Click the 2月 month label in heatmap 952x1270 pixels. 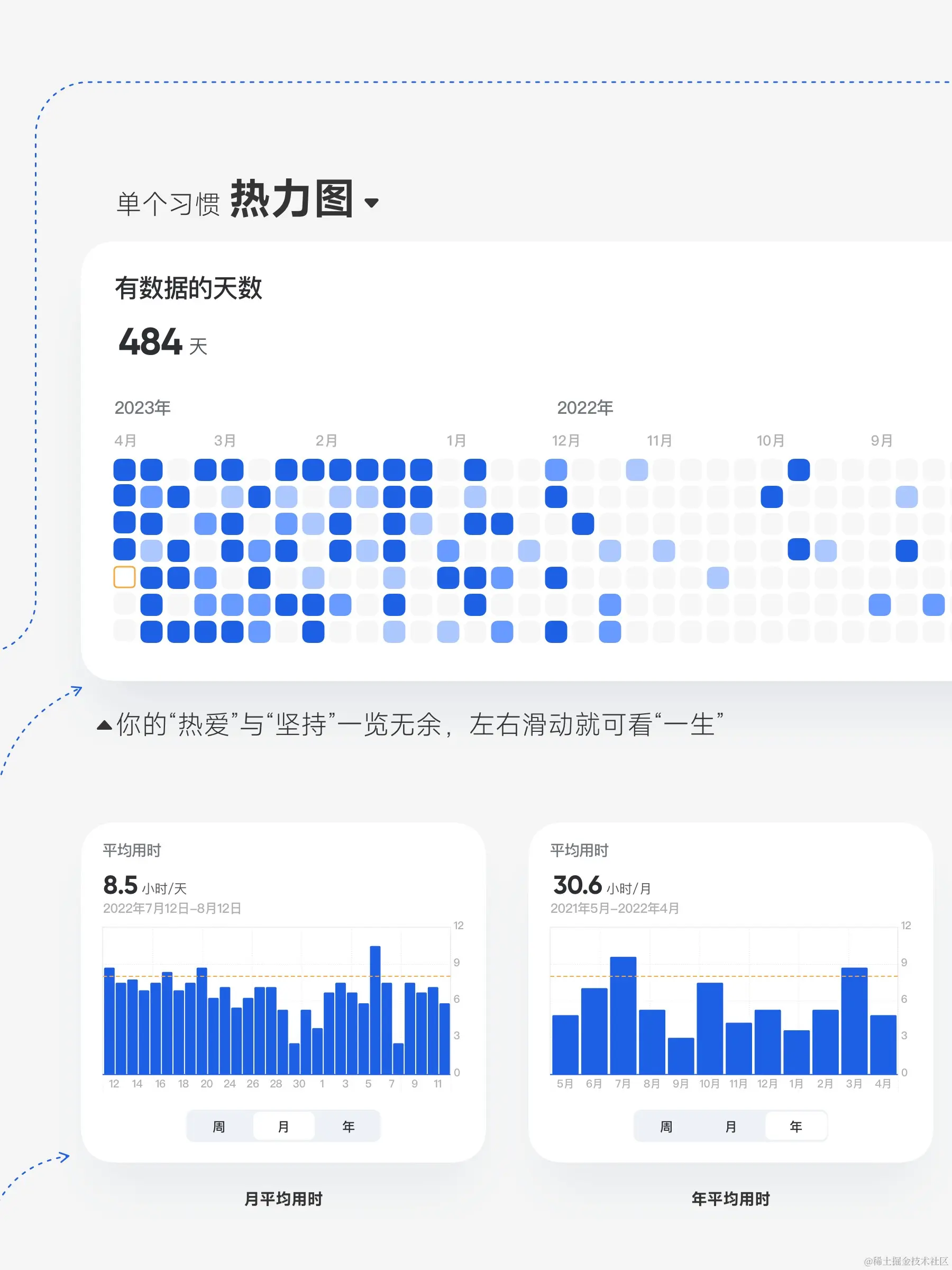[326, 440]
